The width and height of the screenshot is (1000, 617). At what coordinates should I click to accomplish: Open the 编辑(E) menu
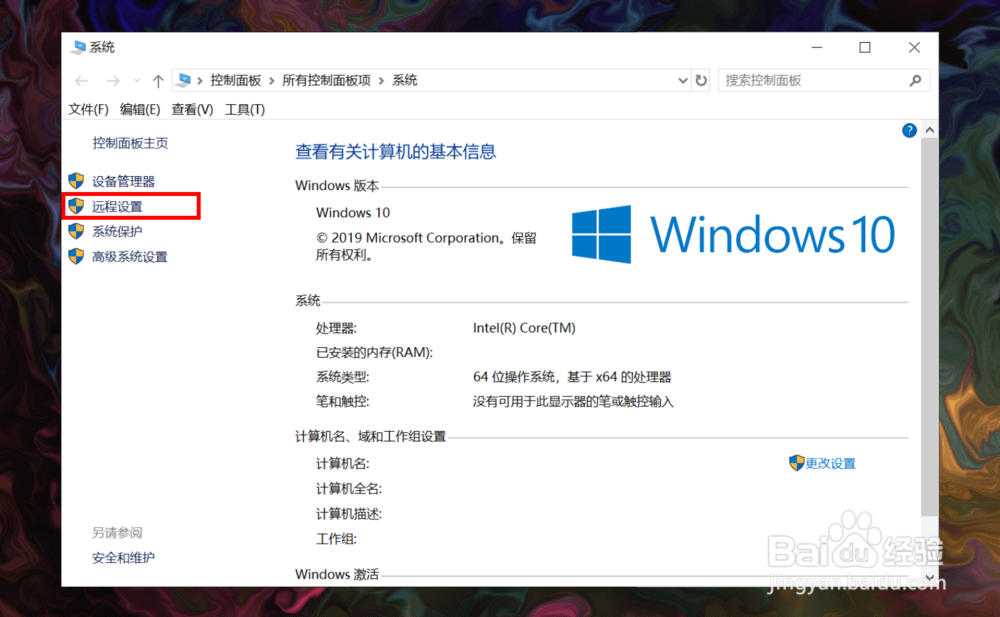click(x=140, y=110)
